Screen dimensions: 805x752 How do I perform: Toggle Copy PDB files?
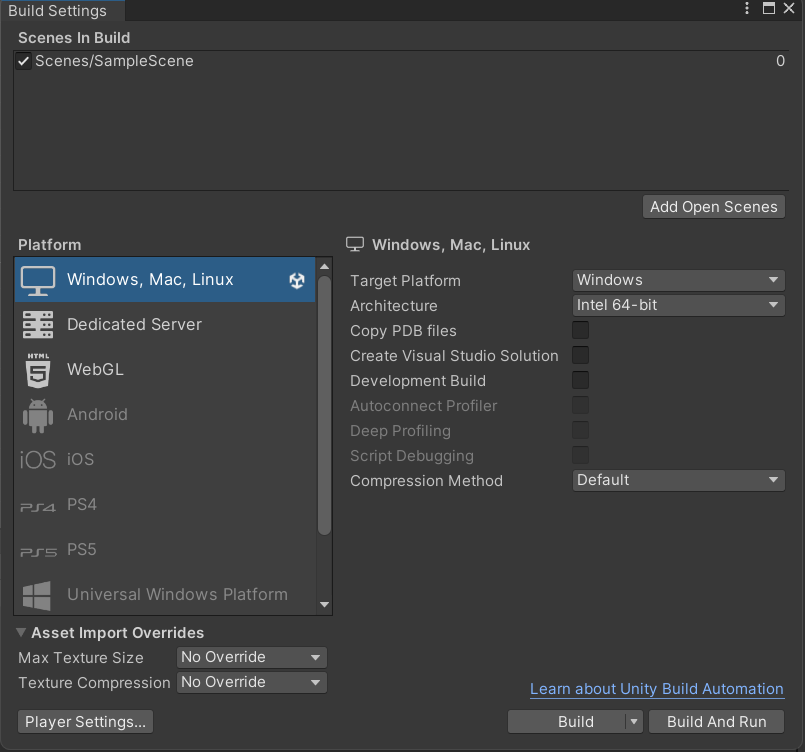(581, 330)
